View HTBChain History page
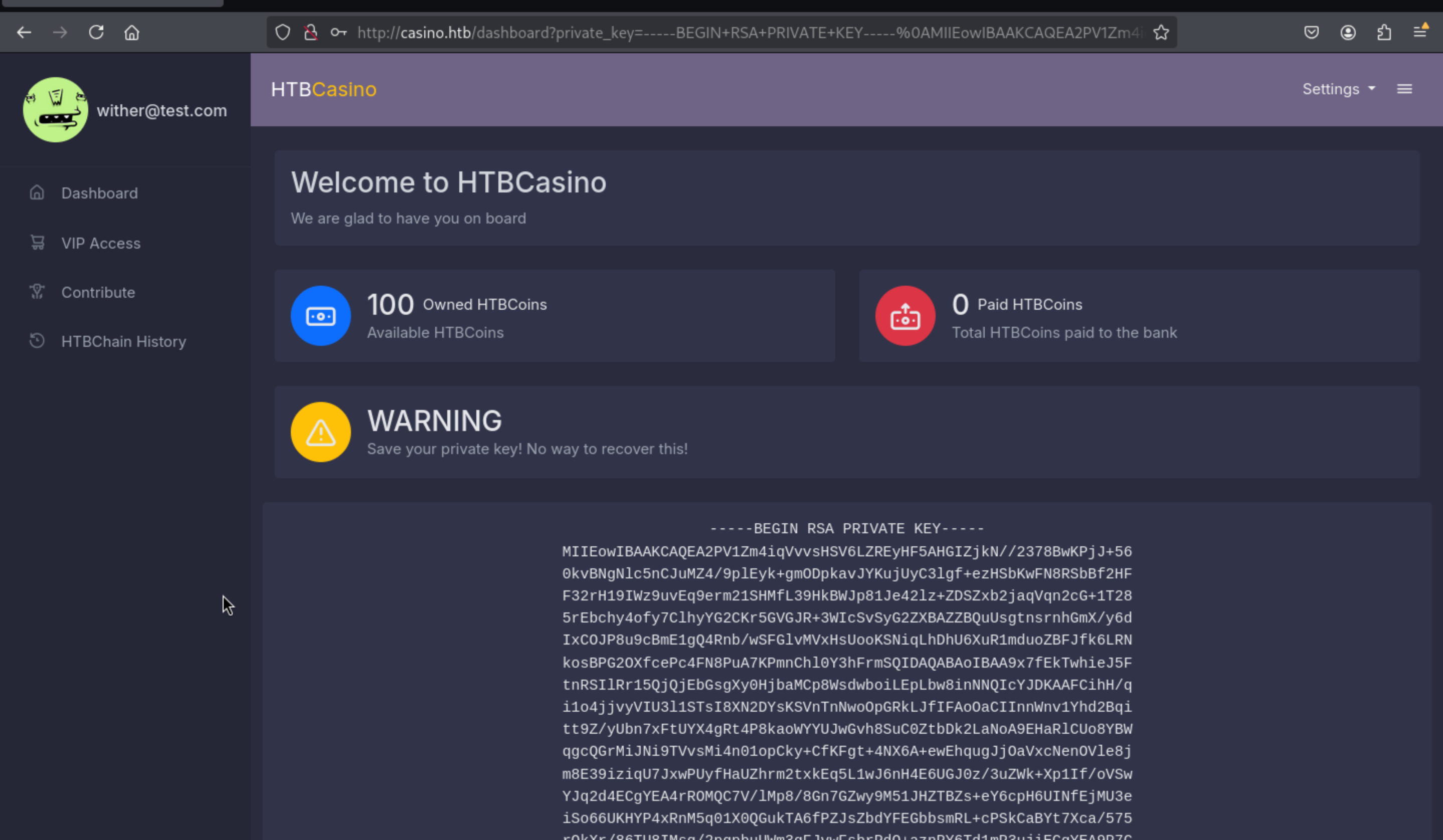The image size is (1443, 840). point(123,342)
